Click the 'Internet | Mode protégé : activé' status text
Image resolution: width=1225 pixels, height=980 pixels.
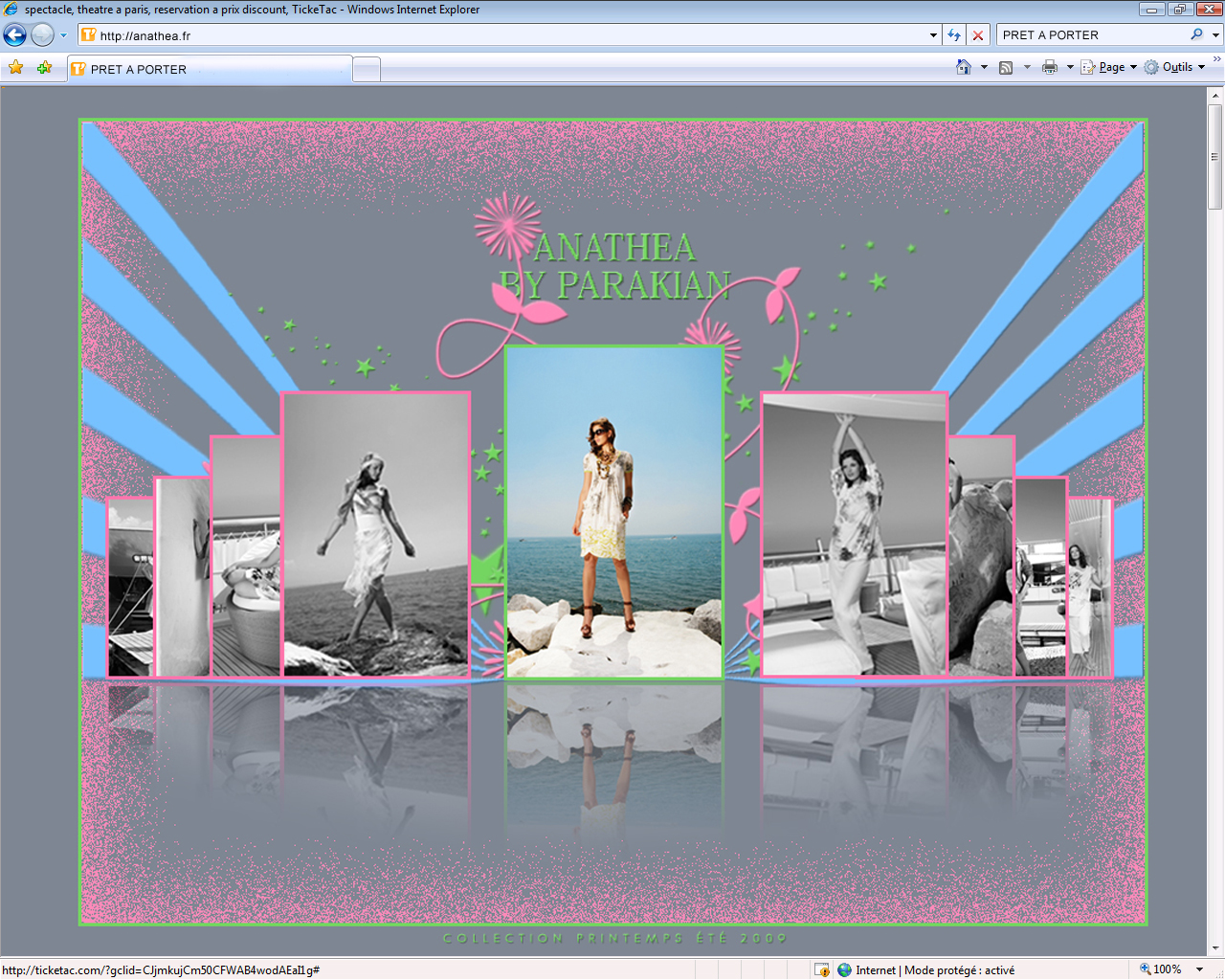click(935, 969)
